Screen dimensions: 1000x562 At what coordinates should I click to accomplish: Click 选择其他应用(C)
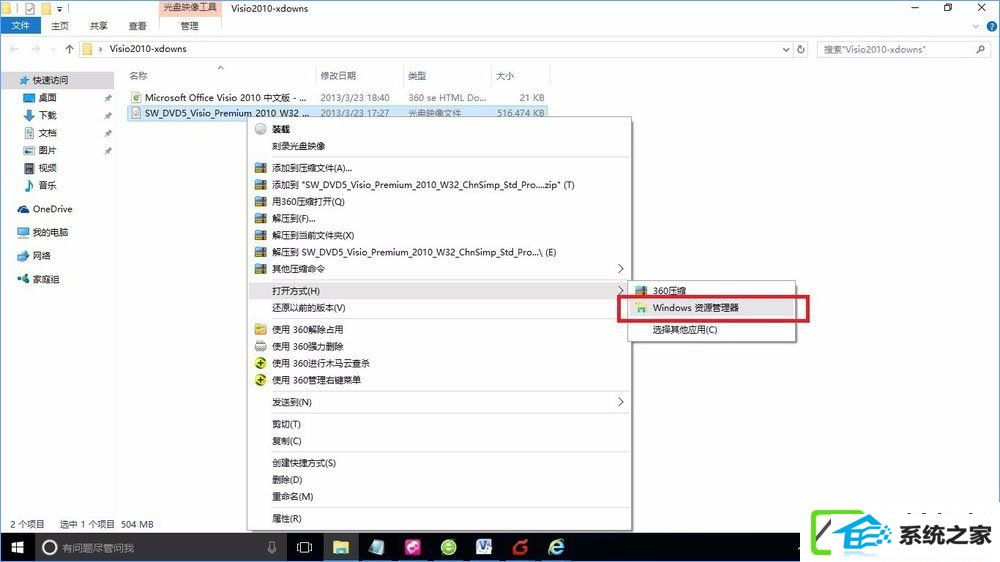(685, 330)
